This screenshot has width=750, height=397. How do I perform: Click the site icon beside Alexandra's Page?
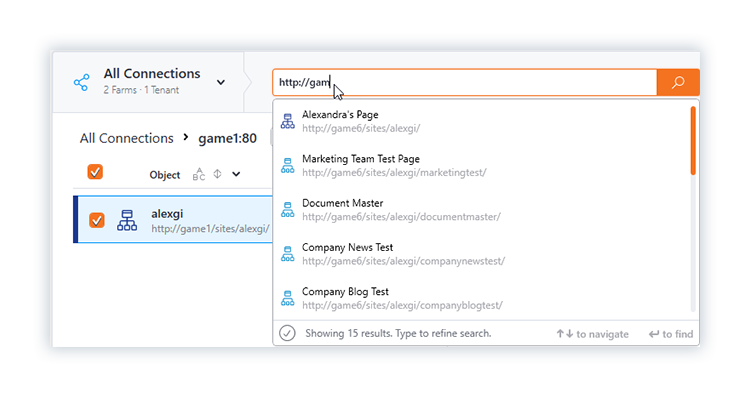point(287,121)
